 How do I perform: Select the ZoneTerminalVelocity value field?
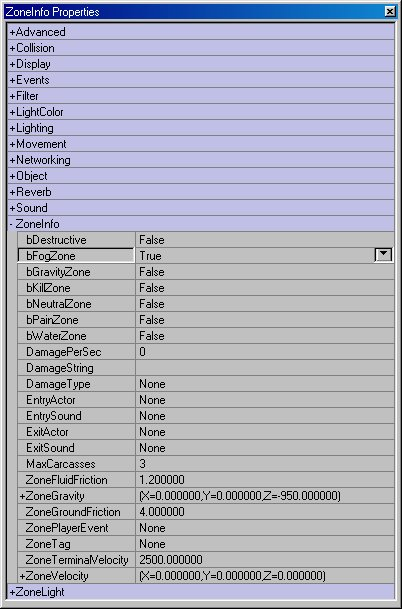265,560
